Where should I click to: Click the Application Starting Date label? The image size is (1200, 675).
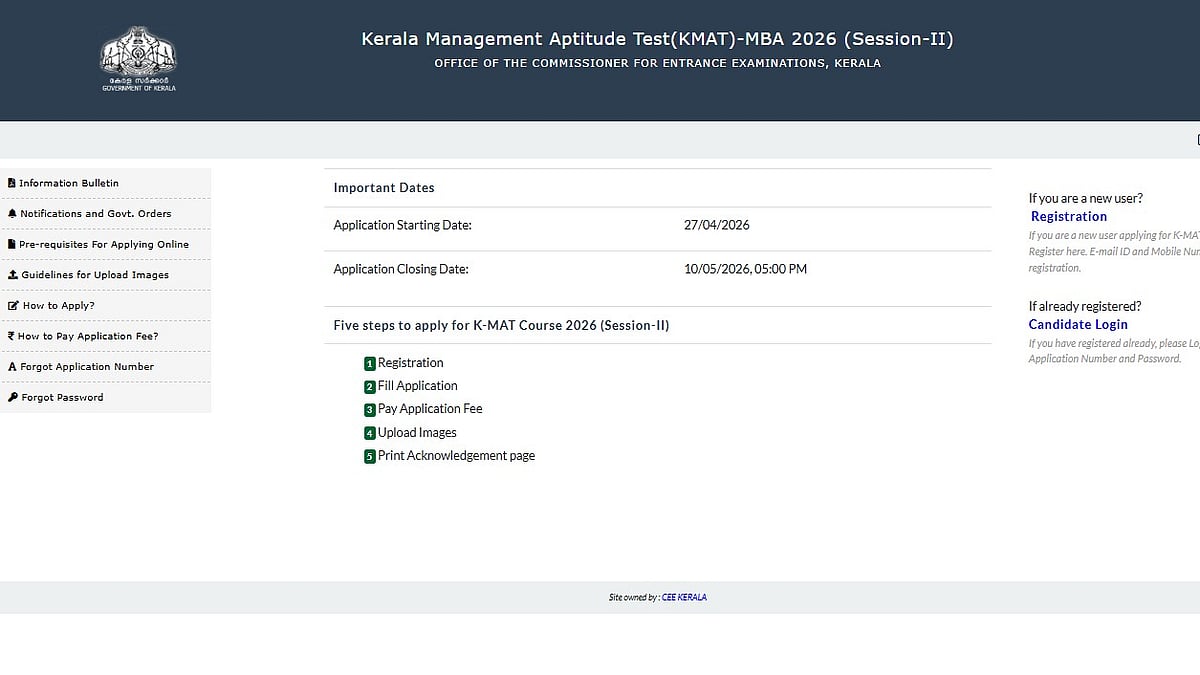(x=402, y=225)
